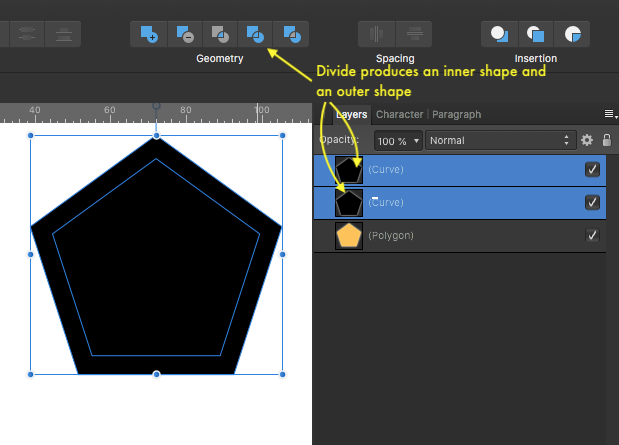Viewport: 619px width, 445px height.
Task: Click the bottom-right selection handle
Action: [x=282, y=374]
